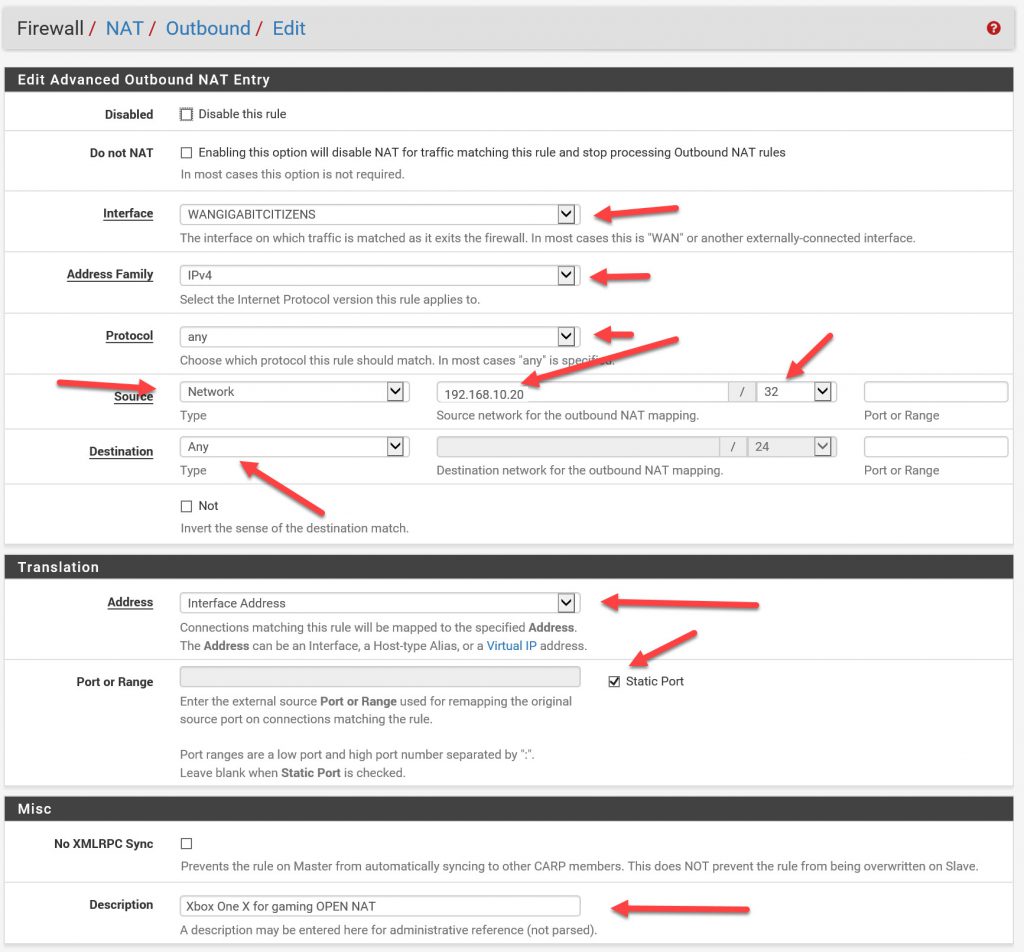This screenshot has width=1024, height=952.
Task: Click the Edit breadcrumb link
Action: point(289,28)
